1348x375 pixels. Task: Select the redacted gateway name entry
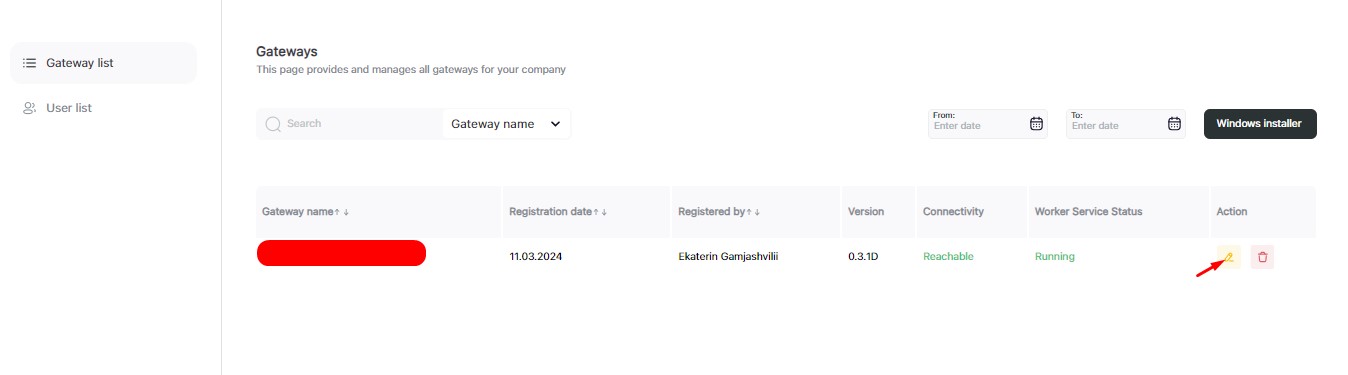pos(341,253)
